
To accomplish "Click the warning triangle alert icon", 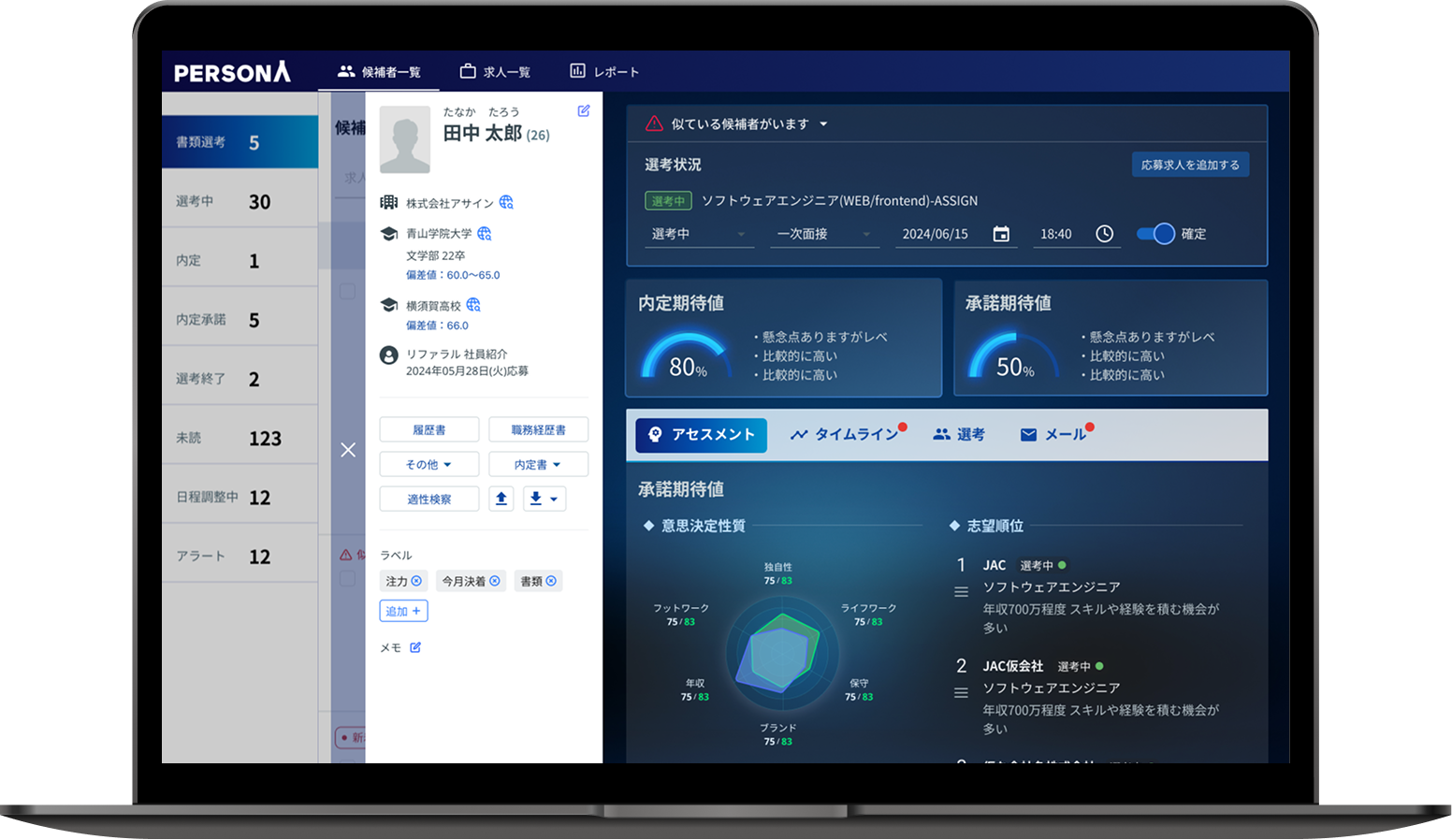I will pyautogui.click(x=654, y=123).
